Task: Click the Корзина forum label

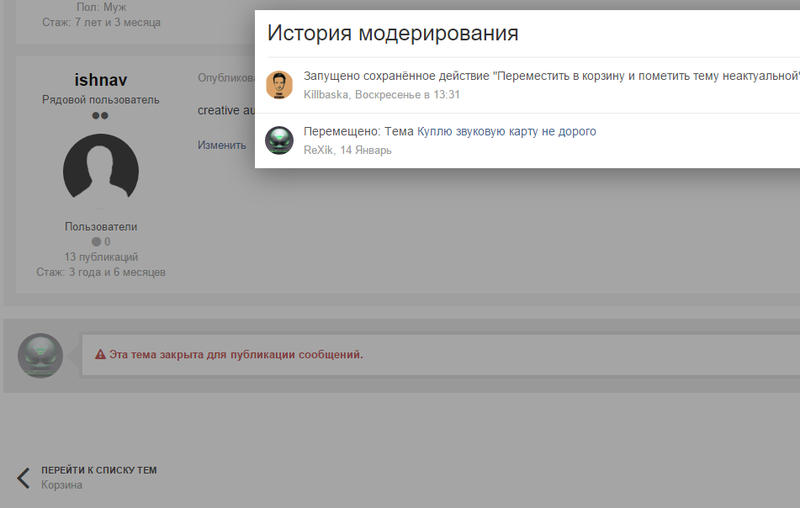Action: [x=62, y=485]
